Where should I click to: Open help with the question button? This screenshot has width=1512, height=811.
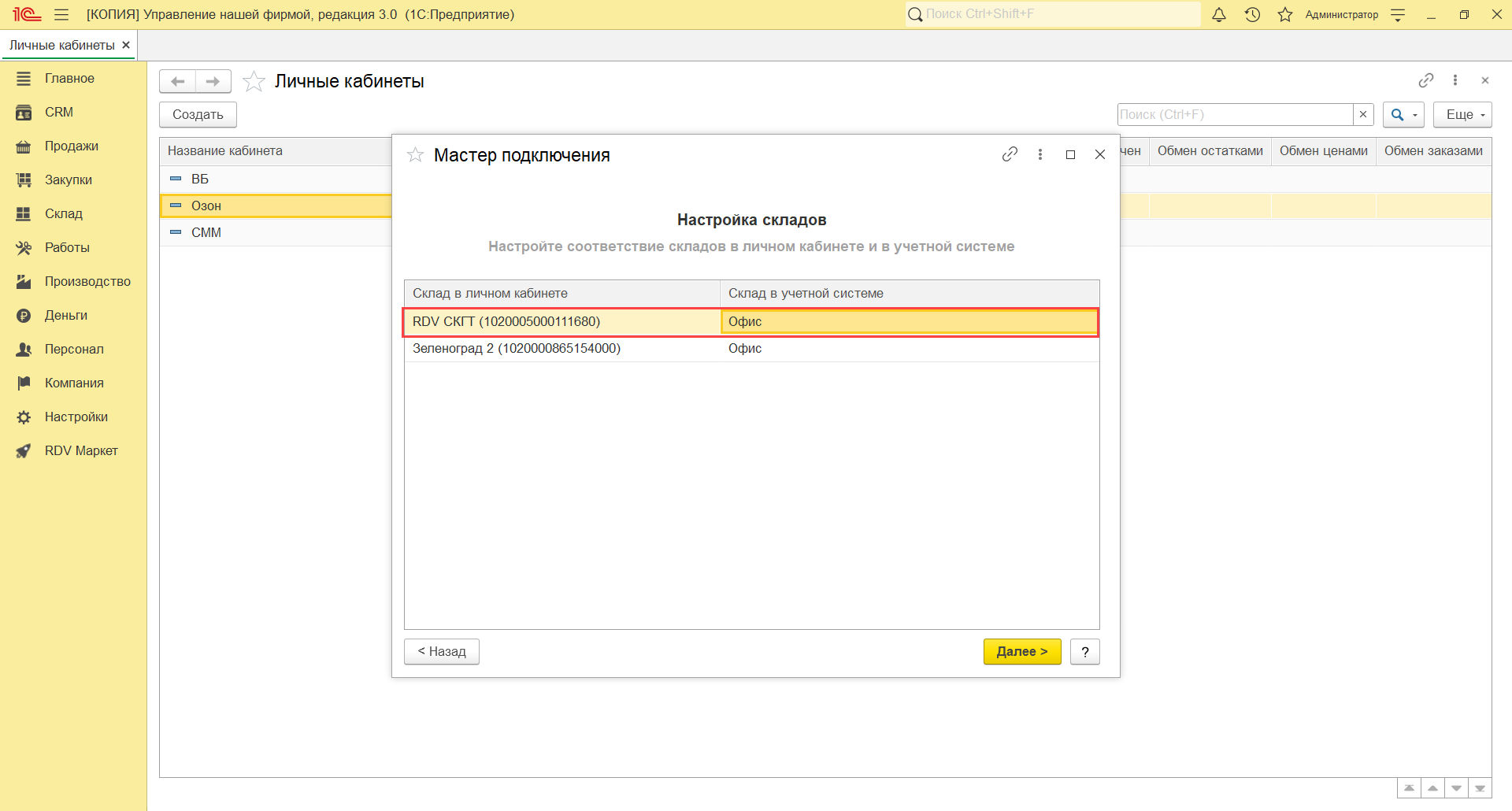(1085, 651)
